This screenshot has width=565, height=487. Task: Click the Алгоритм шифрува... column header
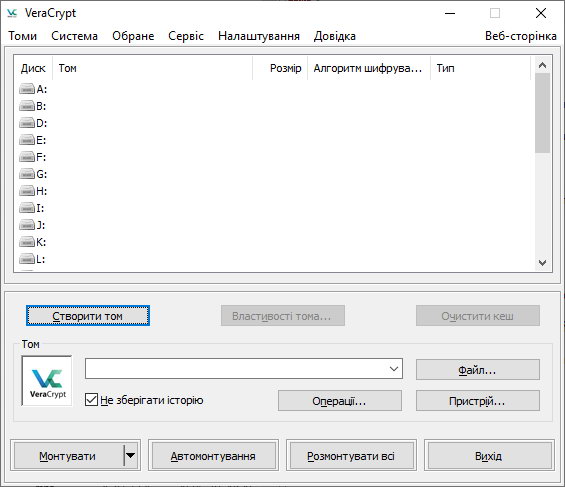(369, 68)
